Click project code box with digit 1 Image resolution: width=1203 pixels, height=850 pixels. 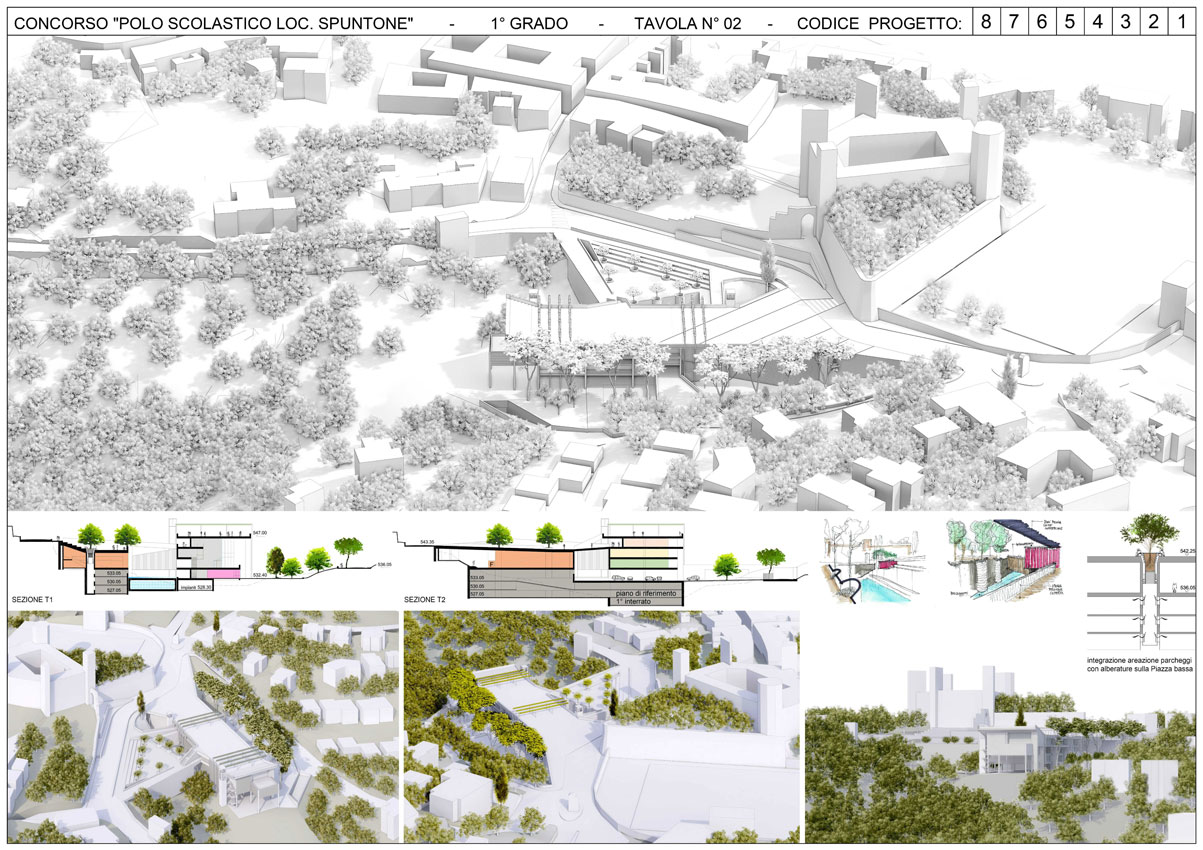click(1182, 22)
